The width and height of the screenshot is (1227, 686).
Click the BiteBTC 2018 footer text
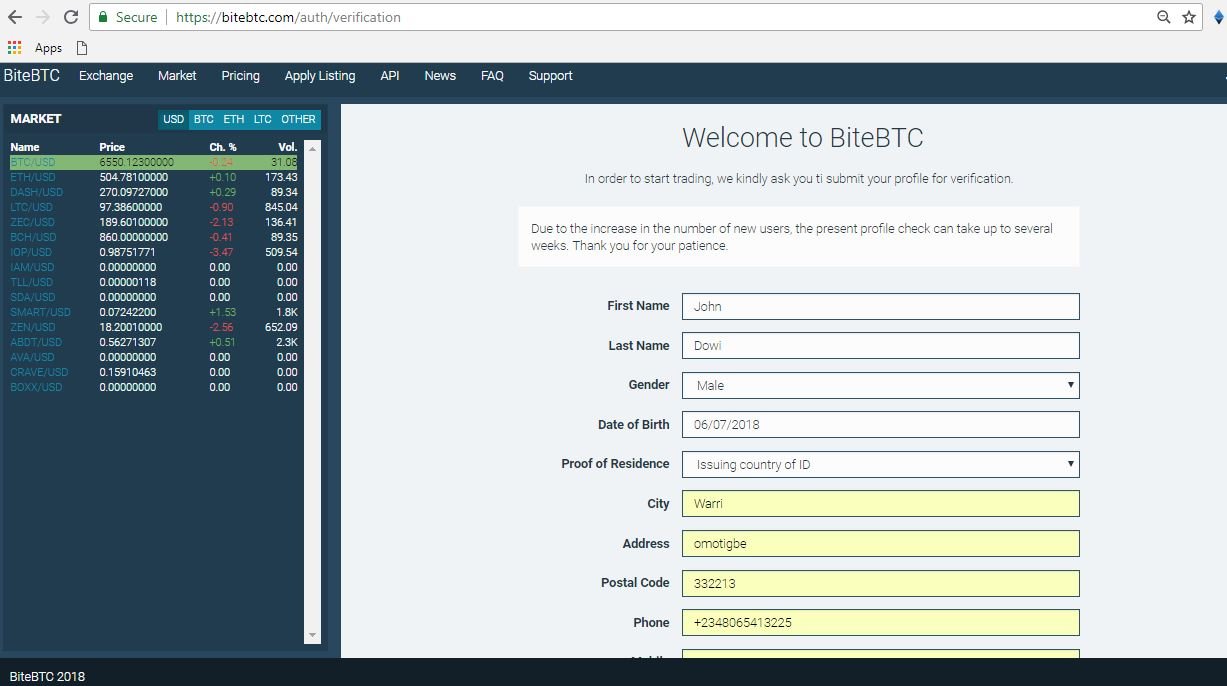47,676
